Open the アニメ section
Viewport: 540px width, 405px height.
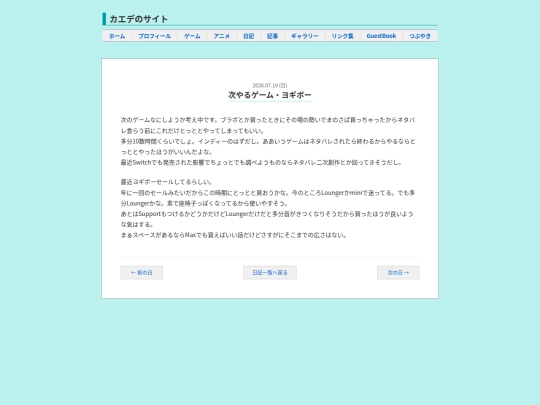221,36
